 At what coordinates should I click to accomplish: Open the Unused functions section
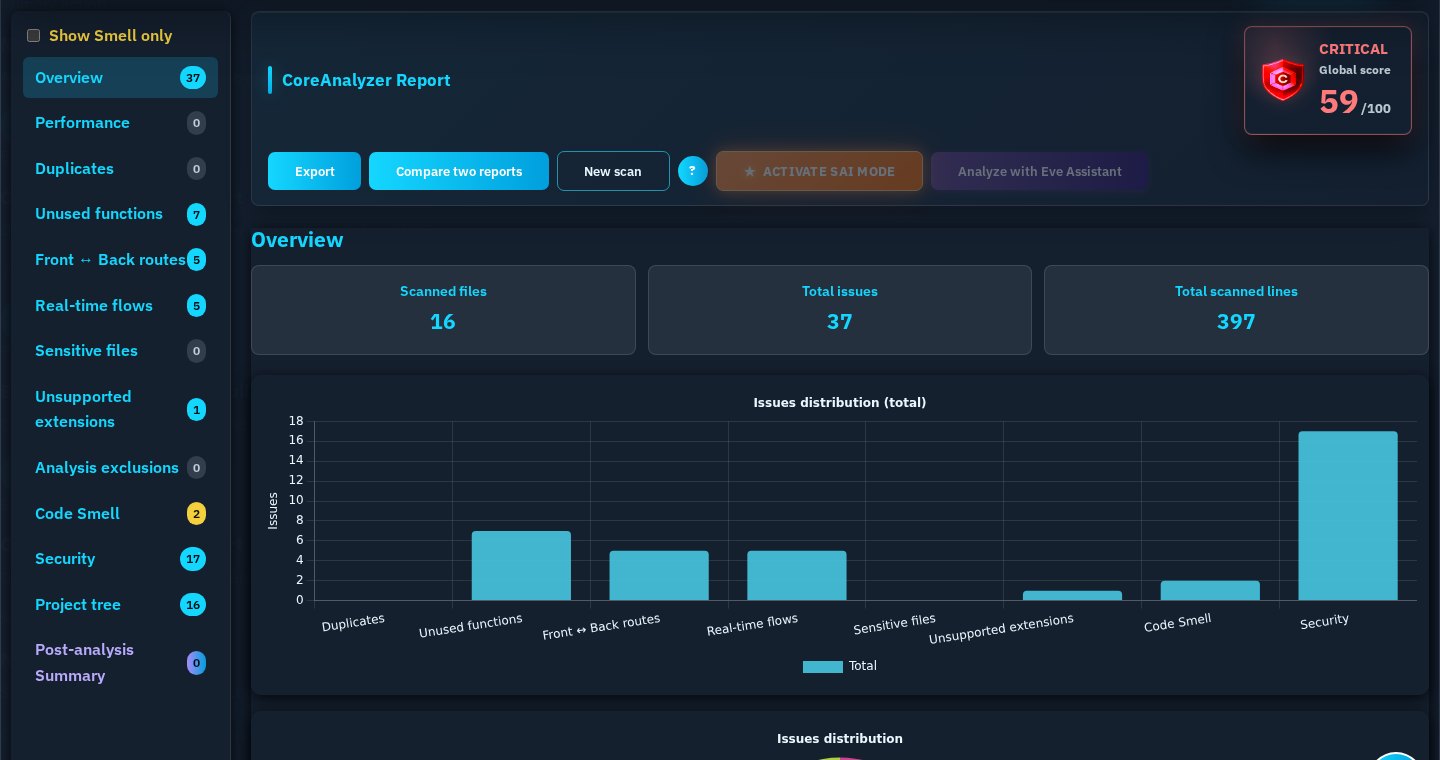(120, 214)
